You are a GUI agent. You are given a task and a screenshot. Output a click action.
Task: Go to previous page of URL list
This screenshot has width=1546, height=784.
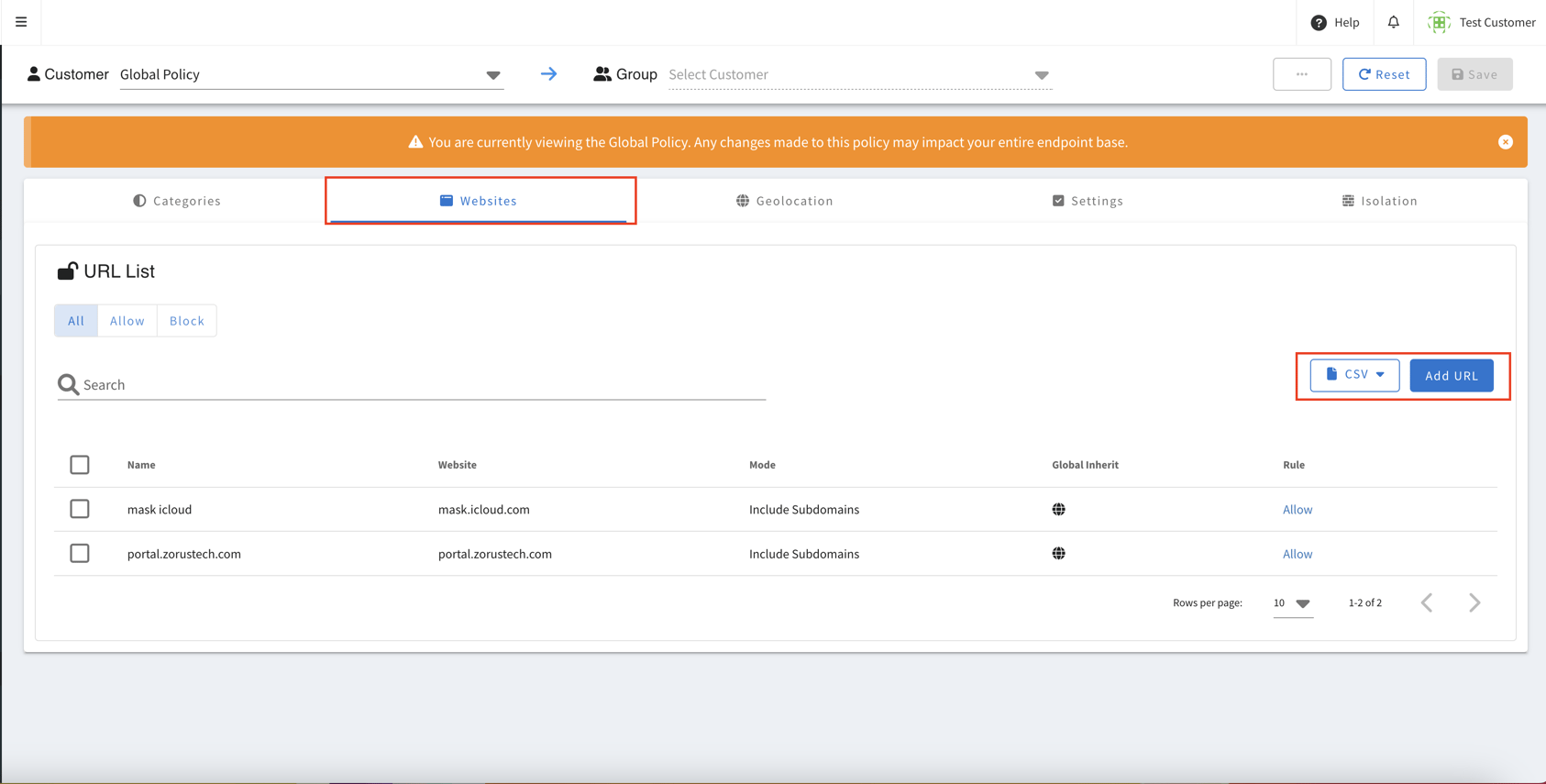coord(1427,602)
